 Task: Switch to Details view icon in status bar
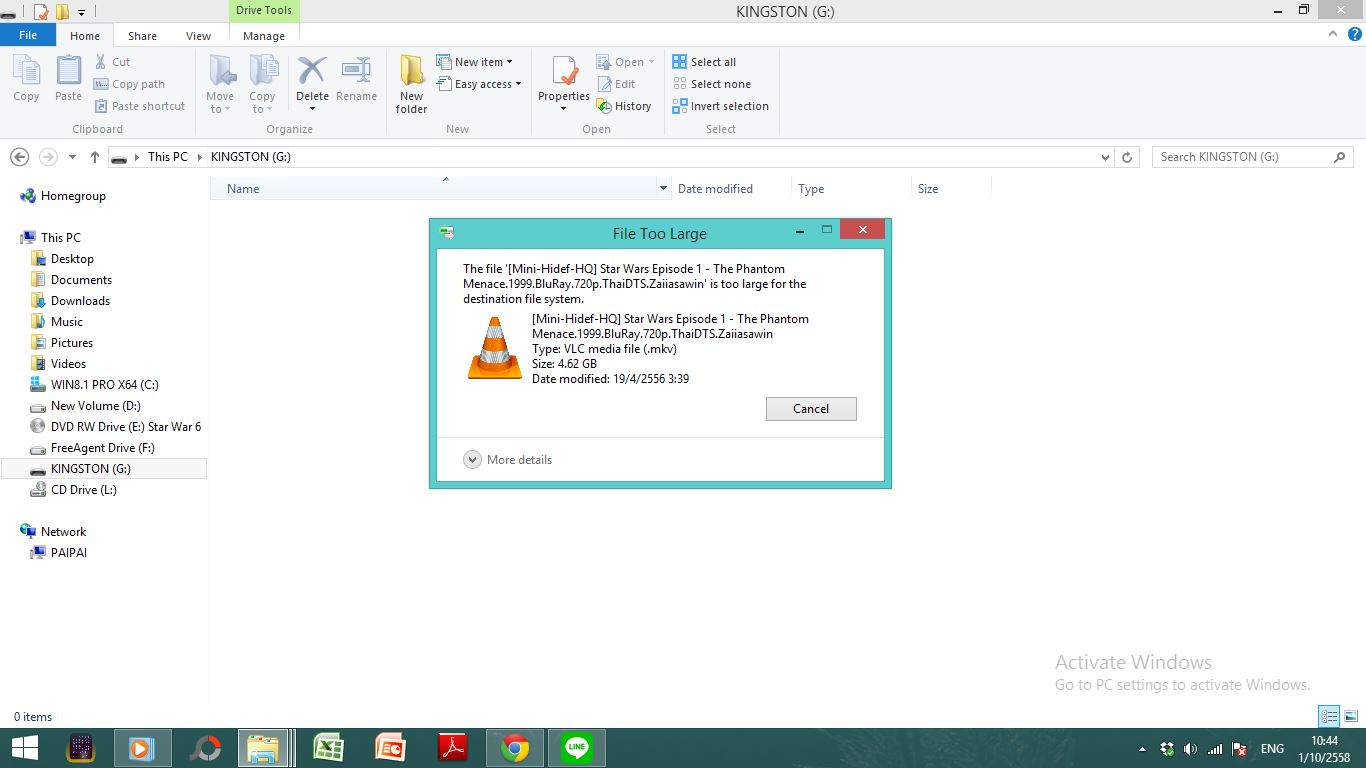coord(1329,716)
